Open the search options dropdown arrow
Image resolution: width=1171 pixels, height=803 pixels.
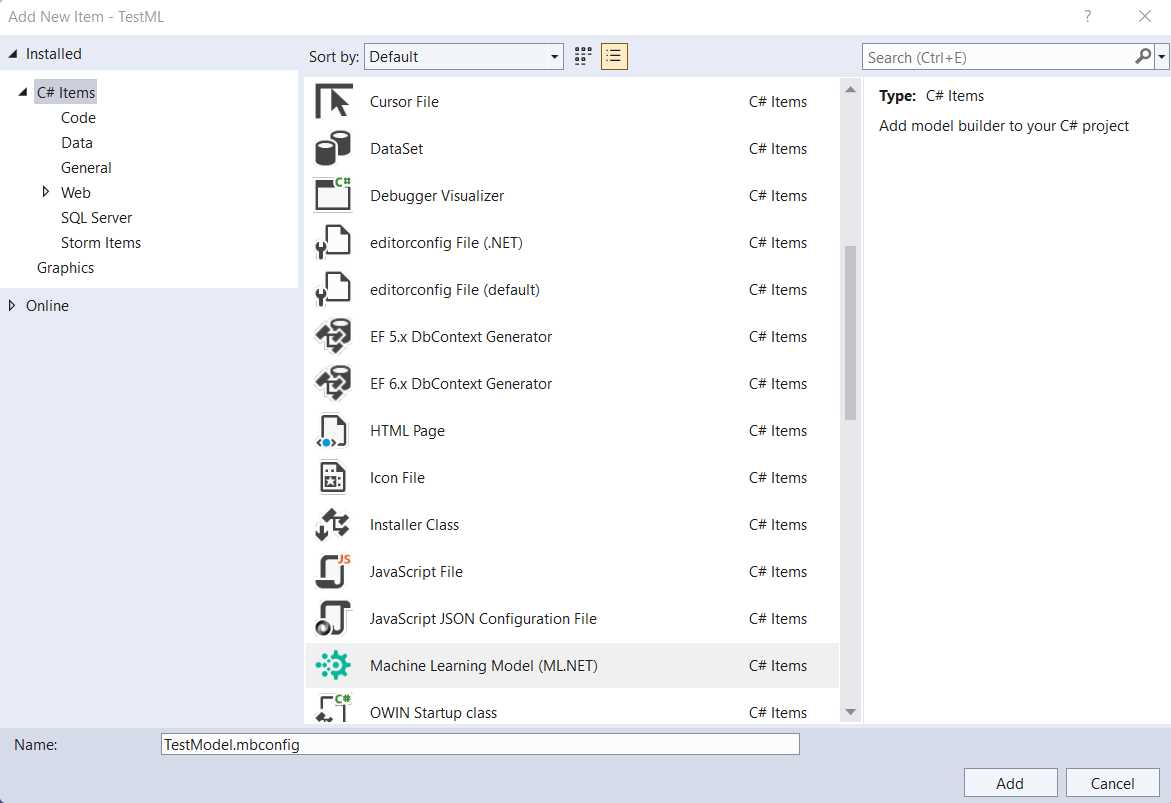pos(1161,57)
